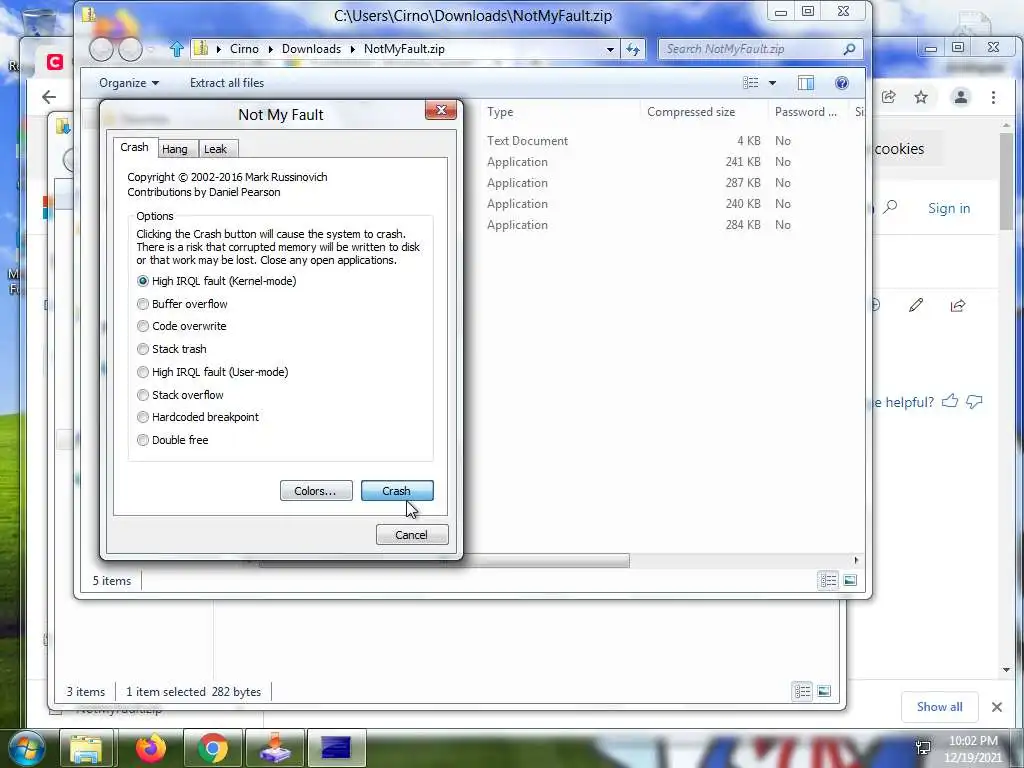This screenshot has width=1024, height=768.
Task: Switch to details view in status bar
Action: point(828,580)
